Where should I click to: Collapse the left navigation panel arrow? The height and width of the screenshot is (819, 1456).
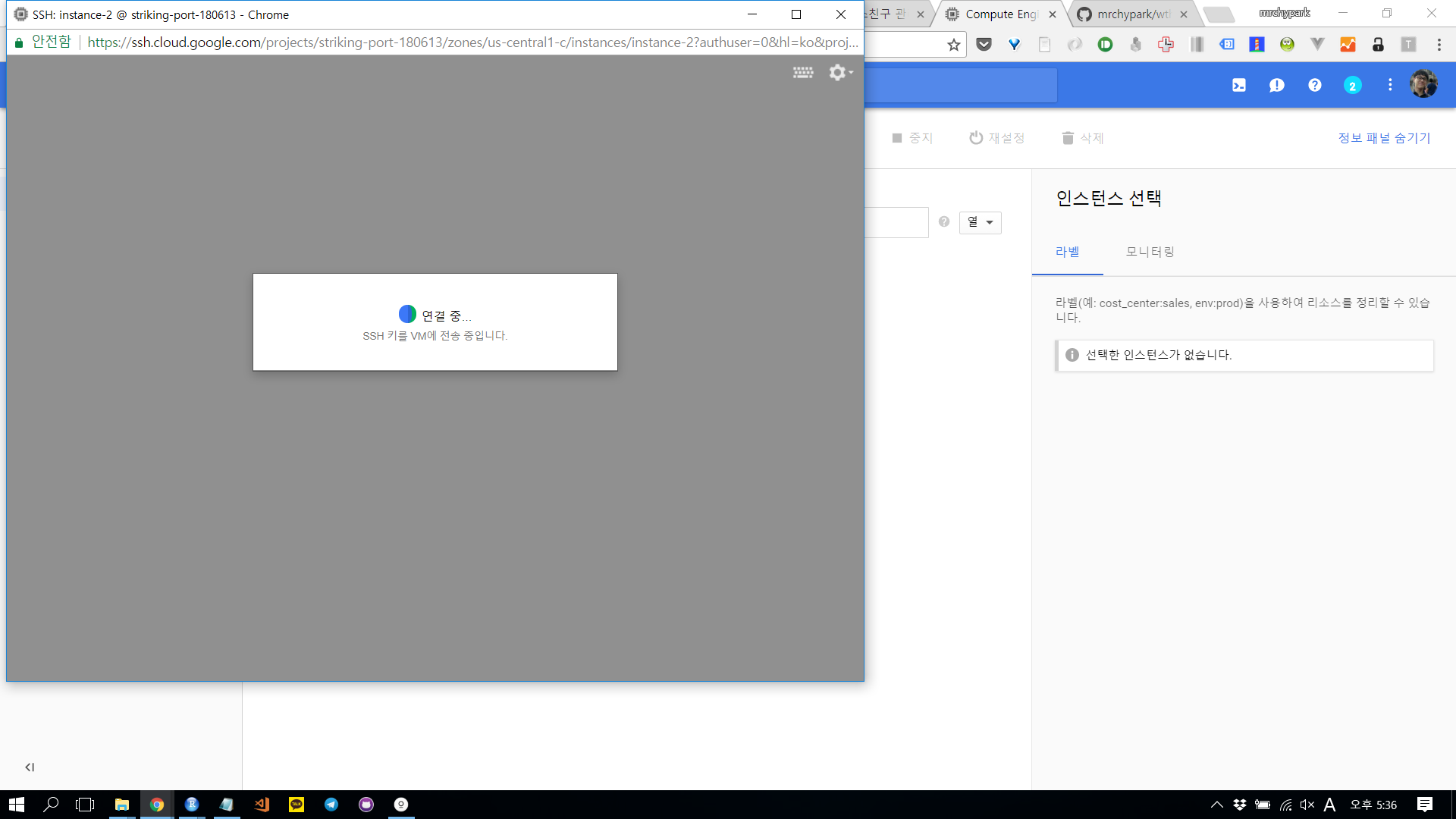coord(30,767)
